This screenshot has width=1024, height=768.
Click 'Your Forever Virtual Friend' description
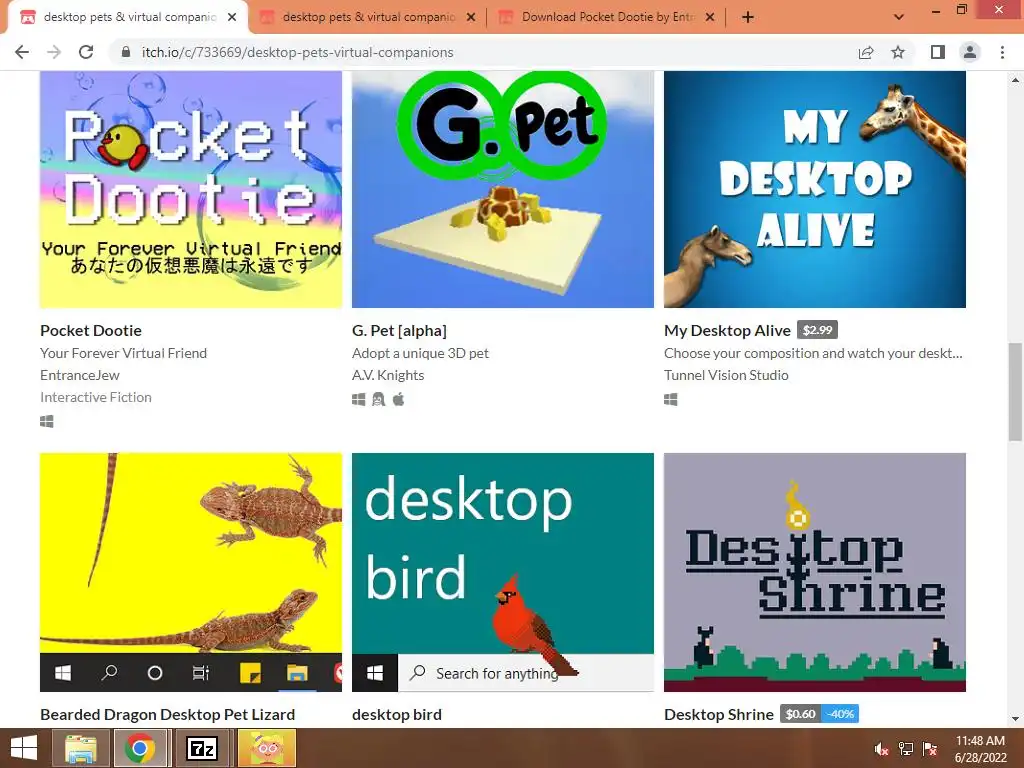click(123, 353)
